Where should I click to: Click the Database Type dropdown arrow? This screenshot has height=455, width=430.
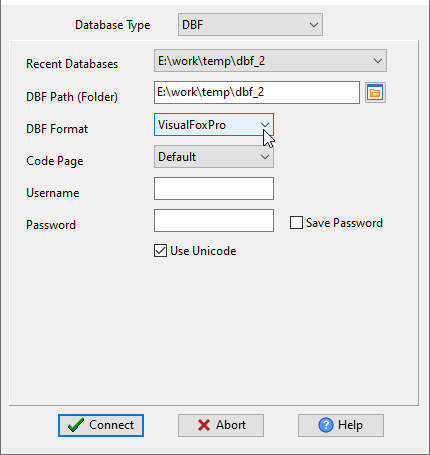[314, 25]
